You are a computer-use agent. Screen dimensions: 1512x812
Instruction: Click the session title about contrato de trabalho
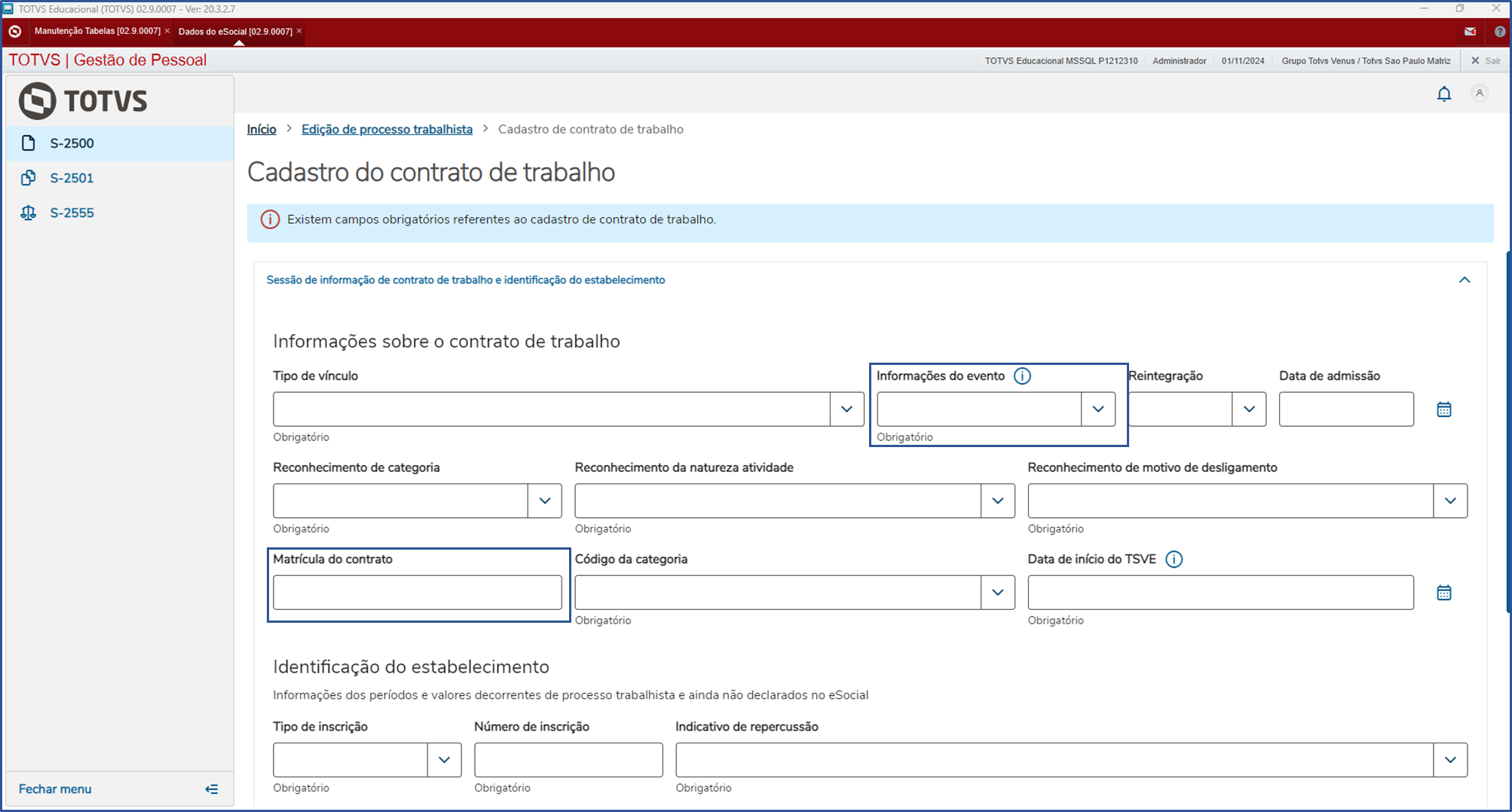click(466, 280)
